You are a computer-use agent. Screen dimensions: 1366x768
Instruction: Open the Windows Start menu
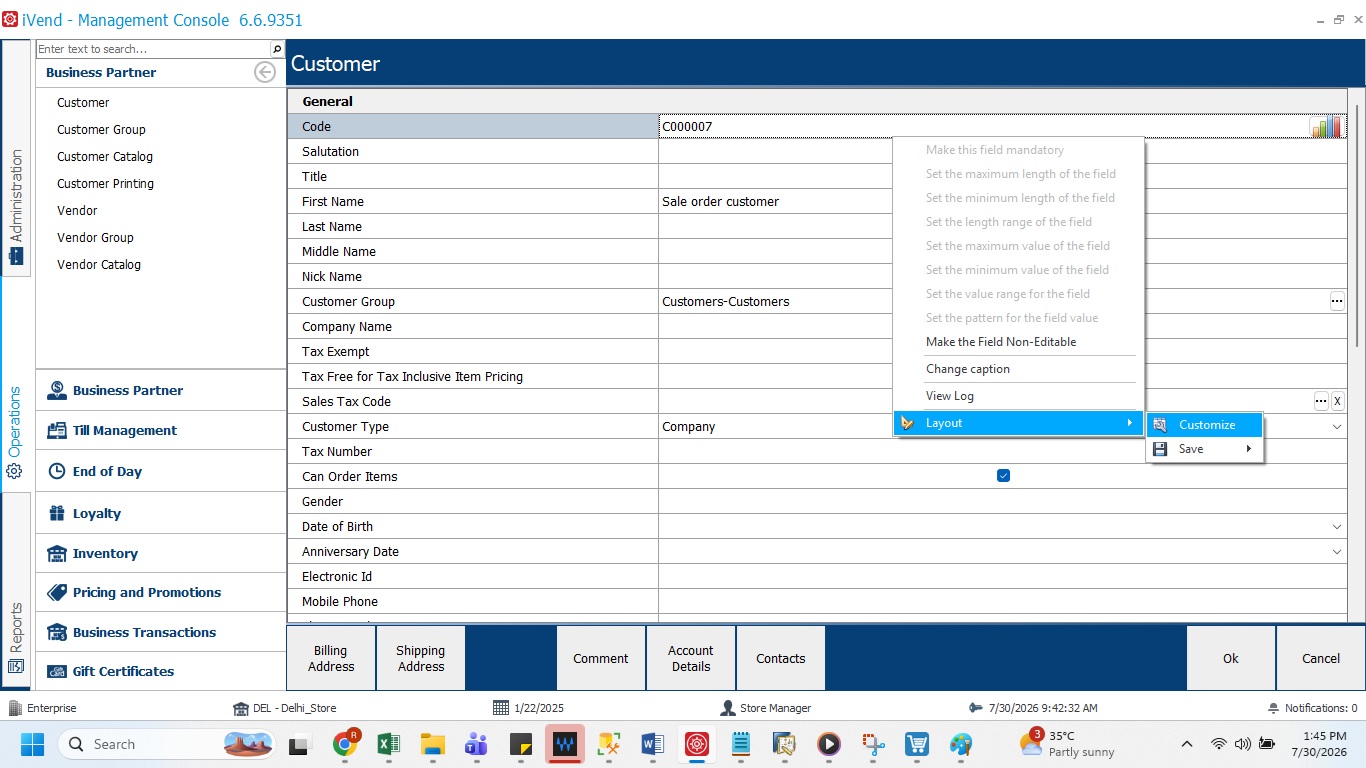point(32,744)
